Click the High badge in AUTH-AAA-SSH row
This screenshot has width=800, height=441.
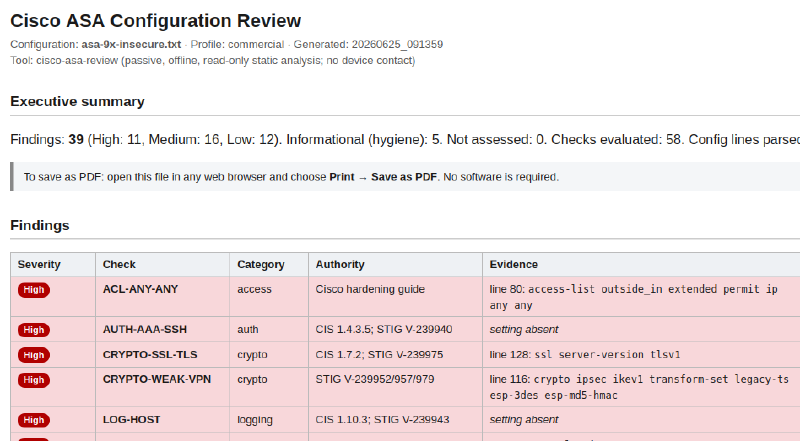pos(34,330)
